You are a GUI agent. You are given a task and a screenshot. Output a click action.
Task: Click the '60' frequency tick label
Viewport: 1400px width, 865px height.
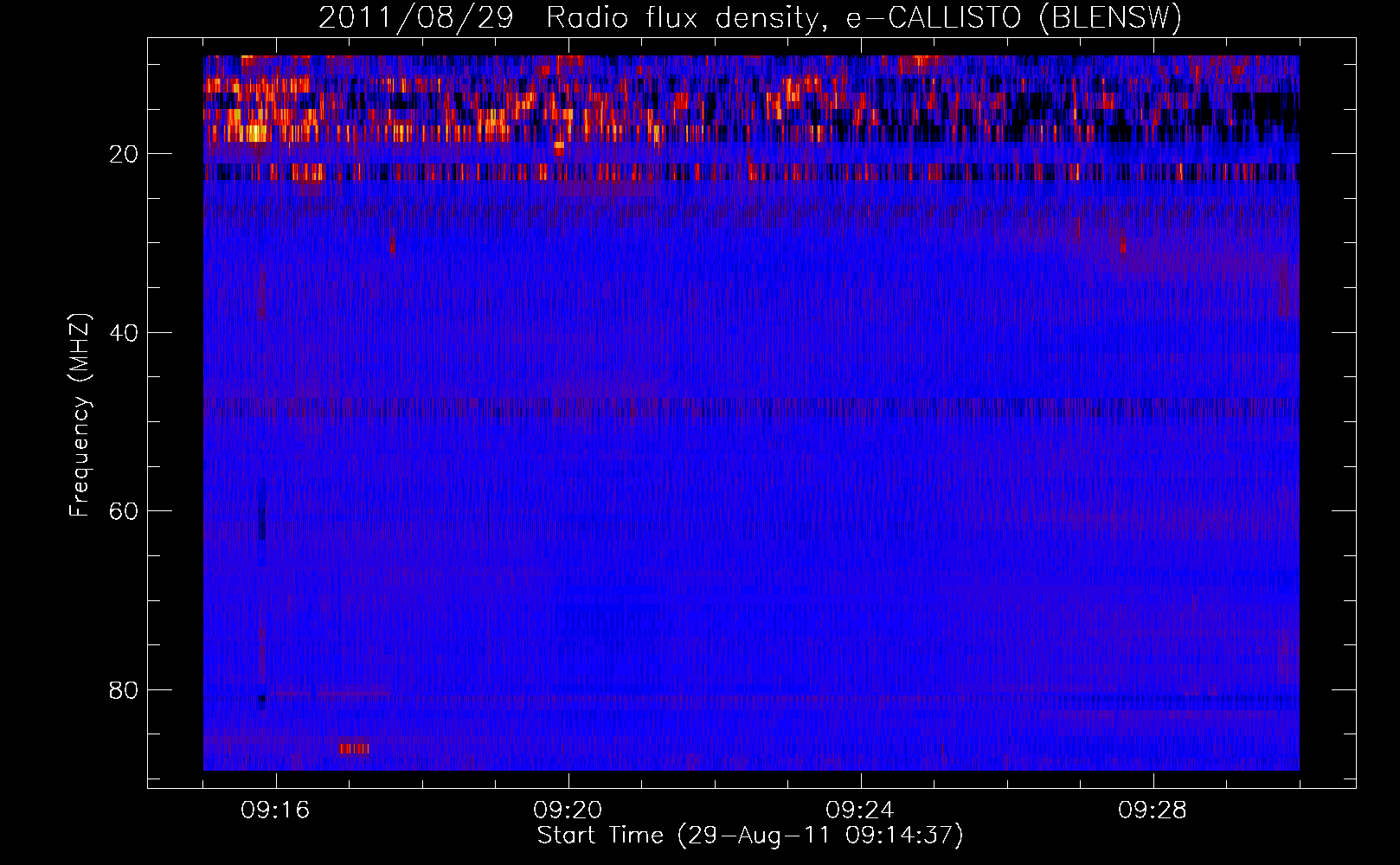(x=124, y=511)
